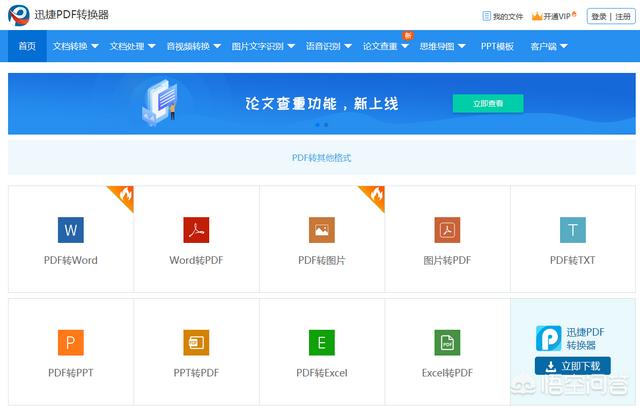Screen dimensions: 640x407
Task: Choose the PPT转PDF icon
Action: (196, 343)
